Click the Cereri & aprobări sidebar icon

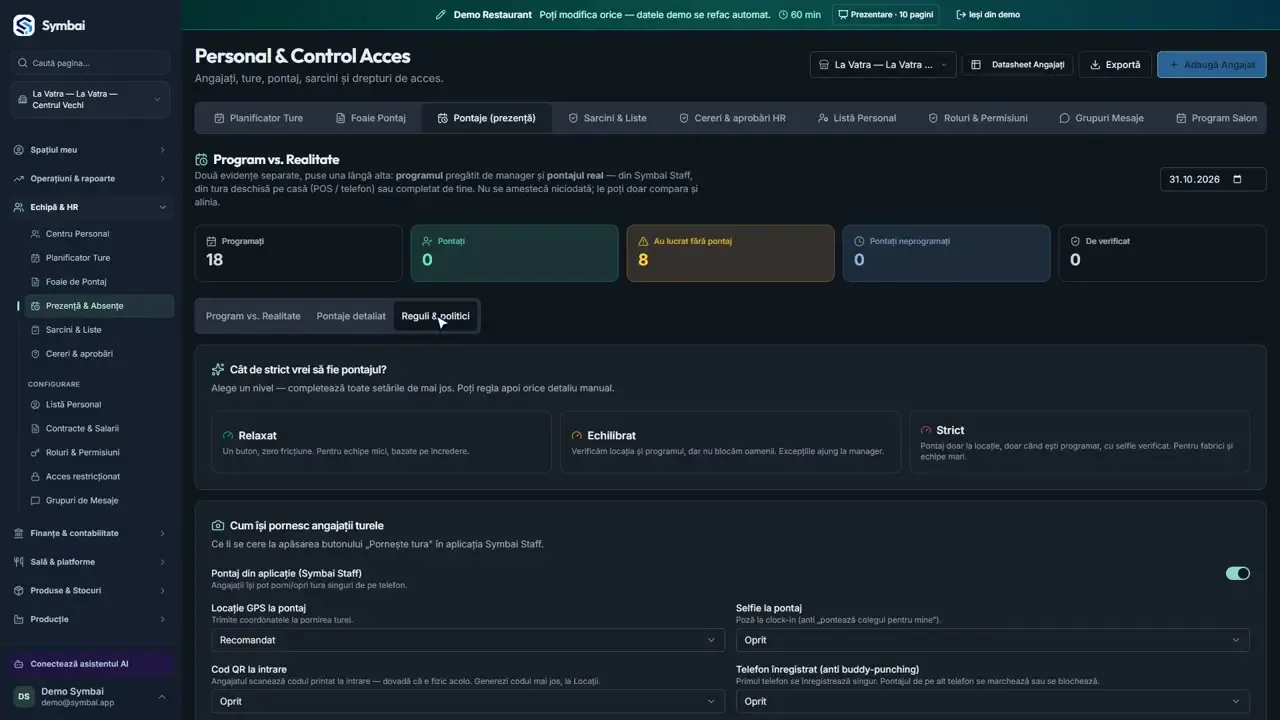(x=36, y=354)
